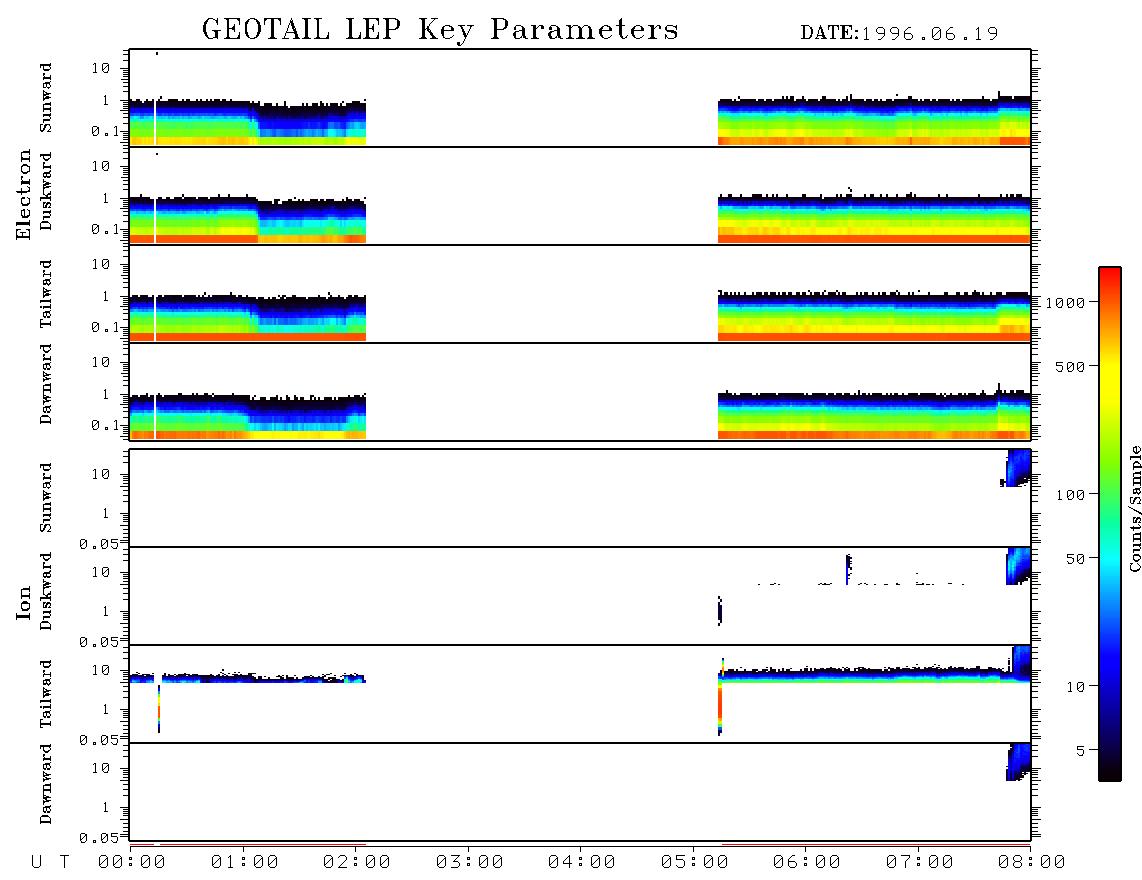The image size is (1142, 880).
Task: Click the "00:00" time tick label
Action: point(131,863)
